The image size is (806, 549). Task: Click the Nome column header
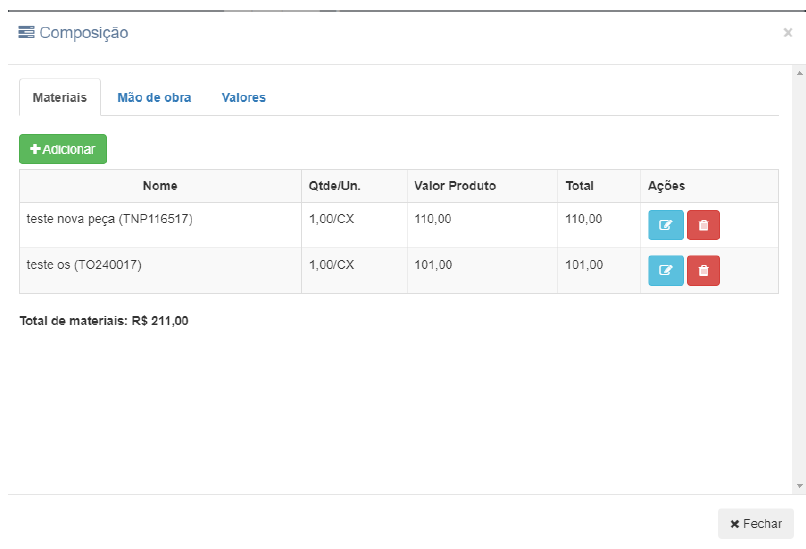pos(160,186)
